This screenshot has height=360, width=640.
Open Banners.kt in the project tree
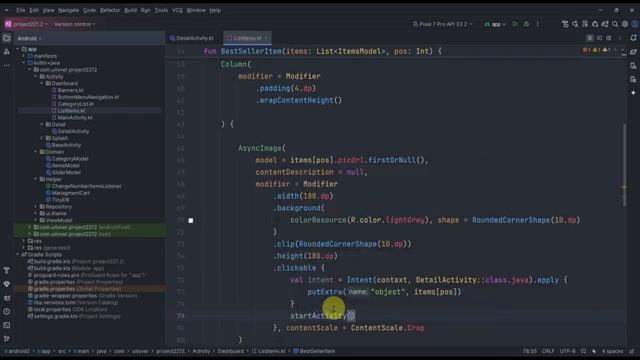(70, 90)
